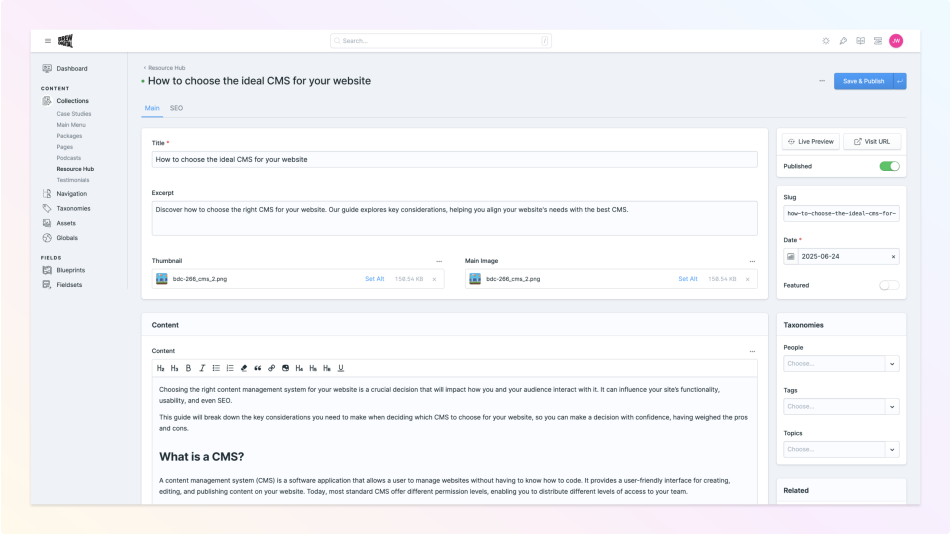Open the documentation book icon
The image size is (950, 534).
[x=860, y=41]
